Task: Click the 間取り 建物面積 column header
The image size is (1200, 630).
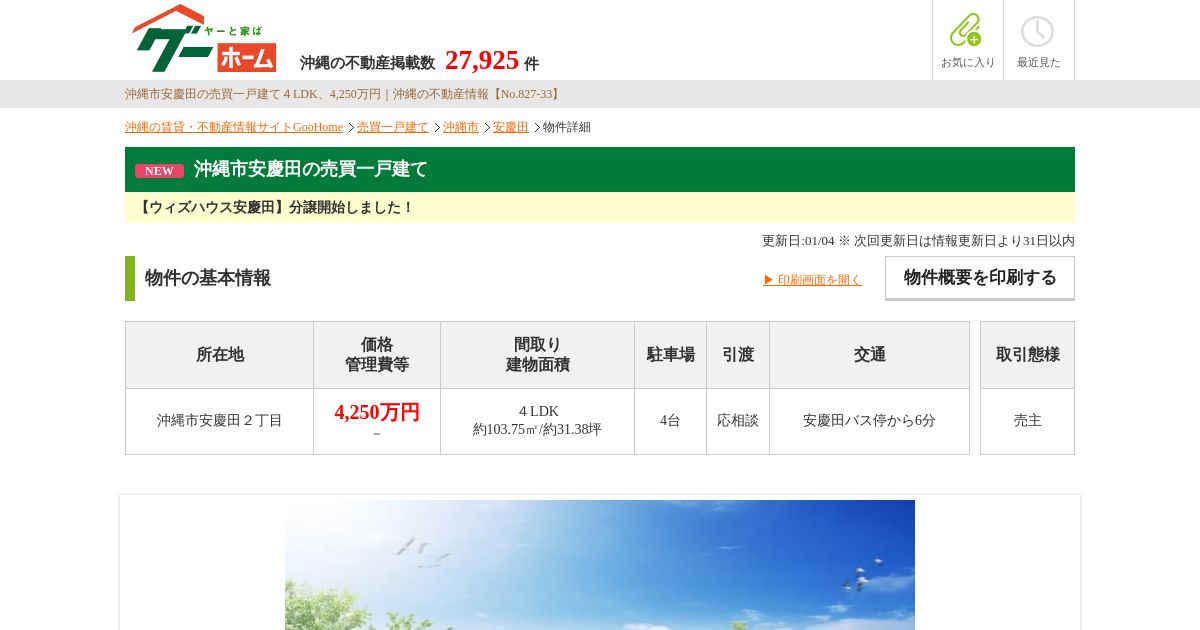Action: [x=538, y=355]
